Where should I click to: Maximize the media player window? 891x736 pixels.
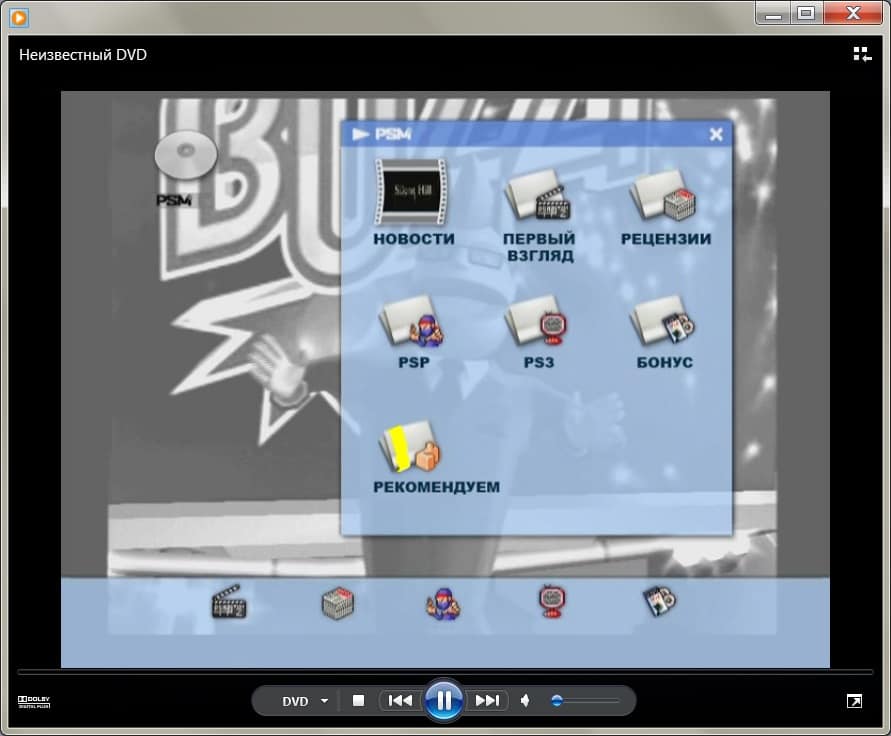[x=806, y=14]
